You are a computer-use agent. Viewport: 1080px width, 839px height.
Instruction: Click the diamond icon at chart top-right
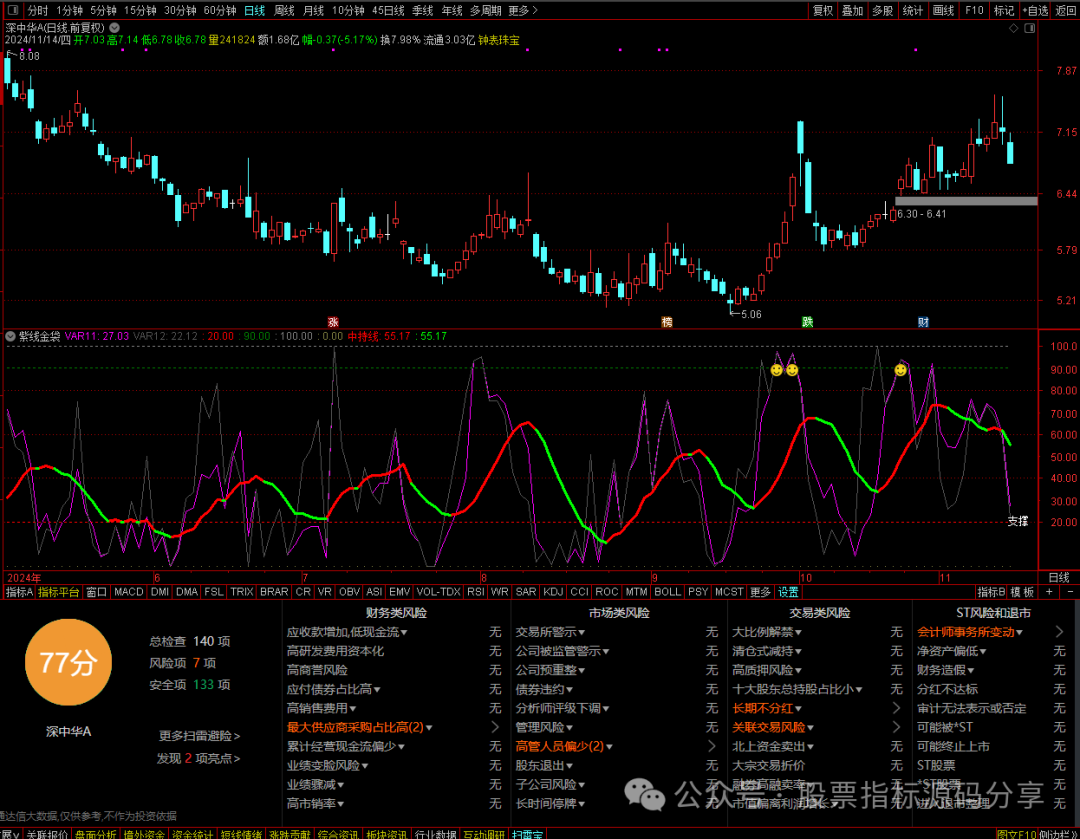pyautogui.click(x=1013, y=28)
